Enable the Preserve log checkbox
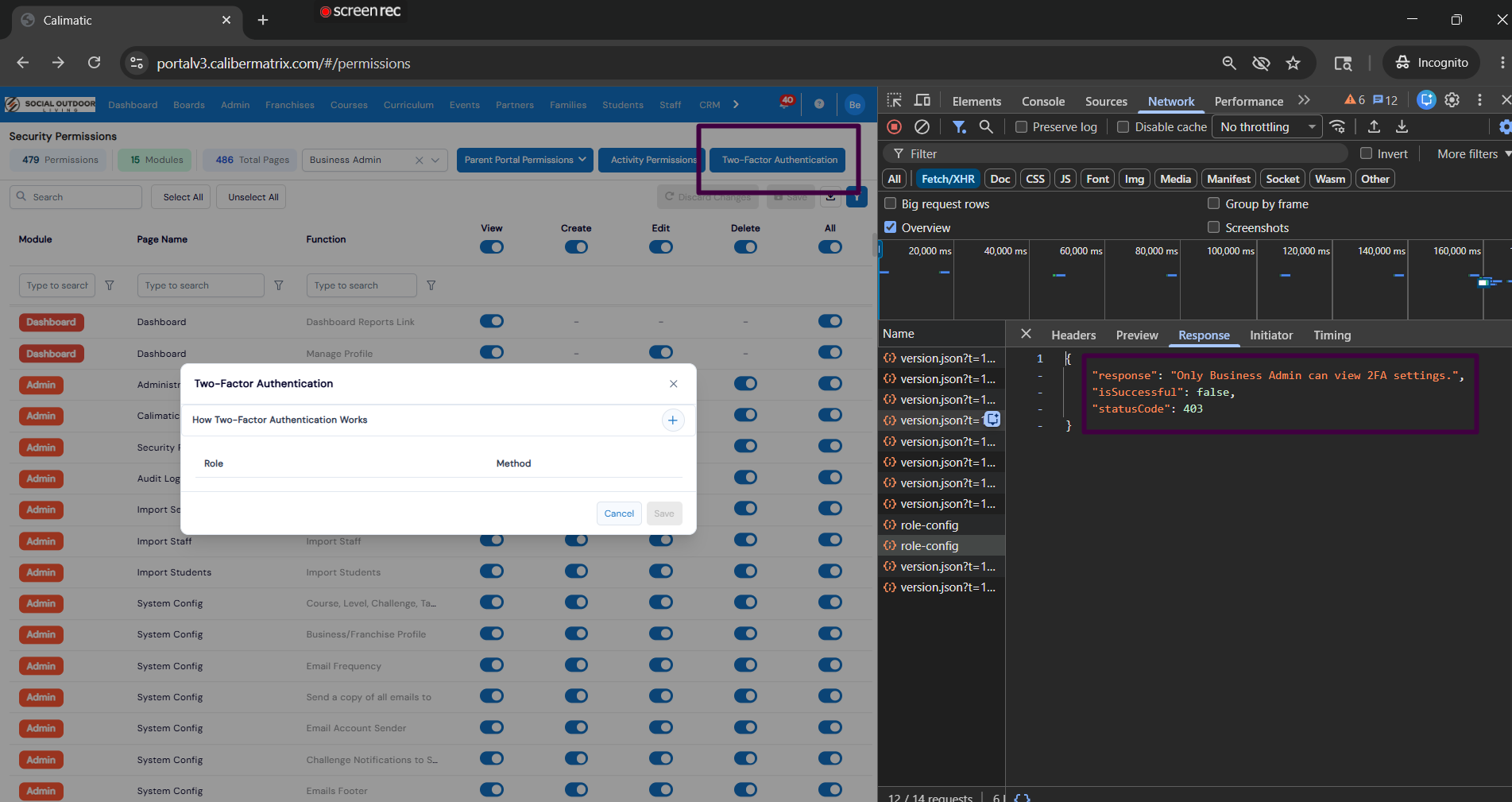This screenshot has width=1512, height=802. (1022, 126)
